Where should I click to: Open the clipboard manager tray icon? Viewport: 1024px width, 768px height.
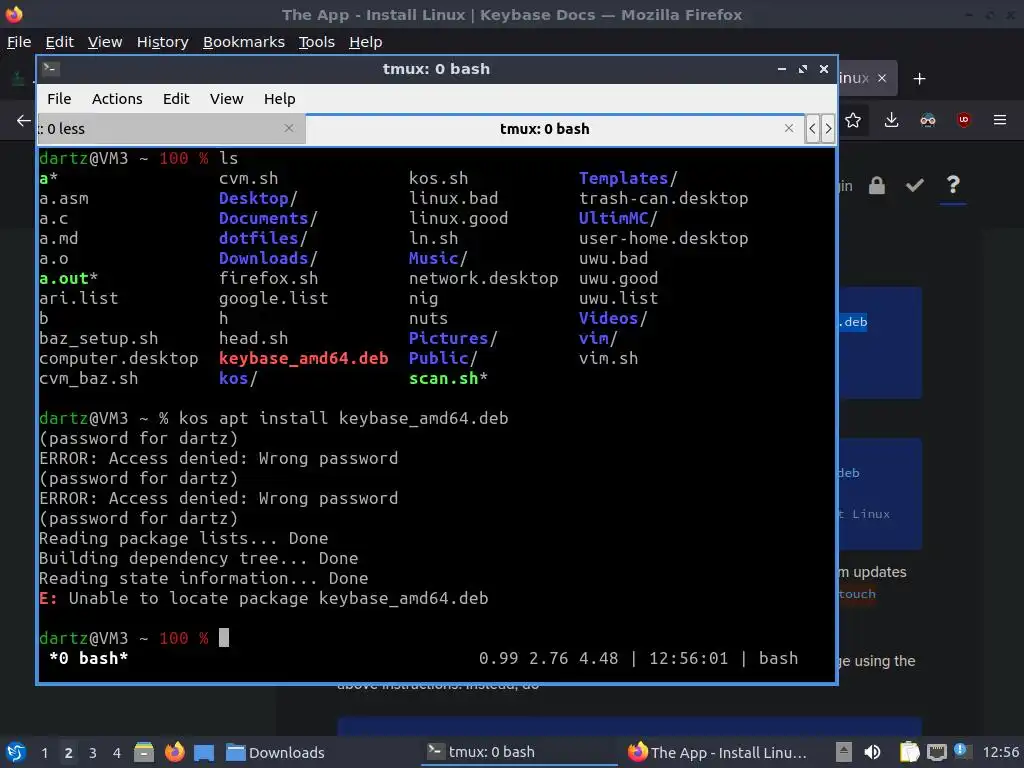click(909, 752)
